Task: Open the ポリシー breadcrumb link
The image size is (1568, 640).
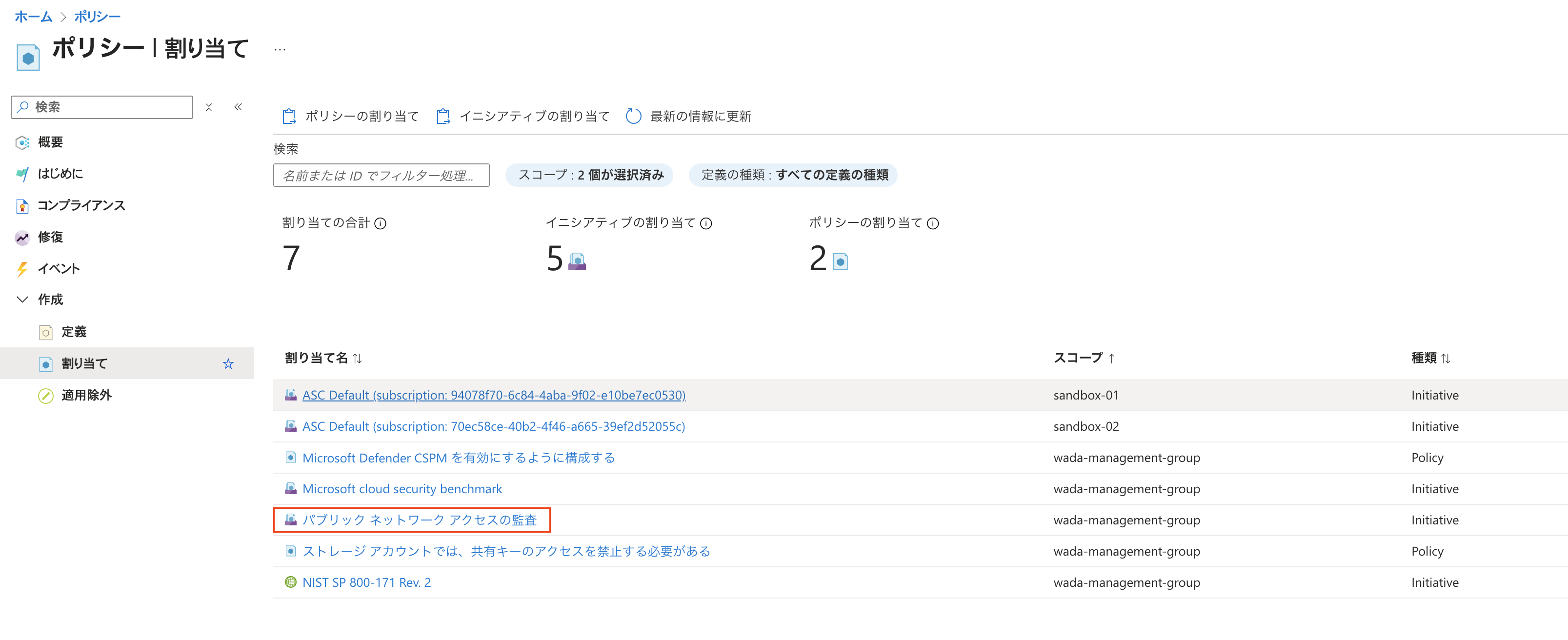Action: (98, 17)
